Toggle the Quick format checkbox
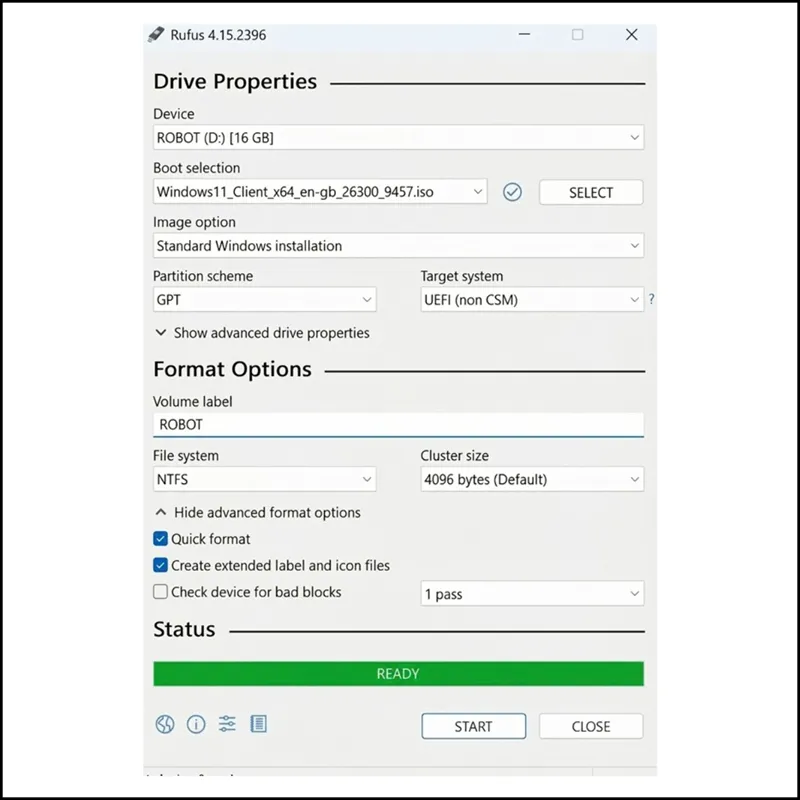800x800 pixels. coord(160,539)
